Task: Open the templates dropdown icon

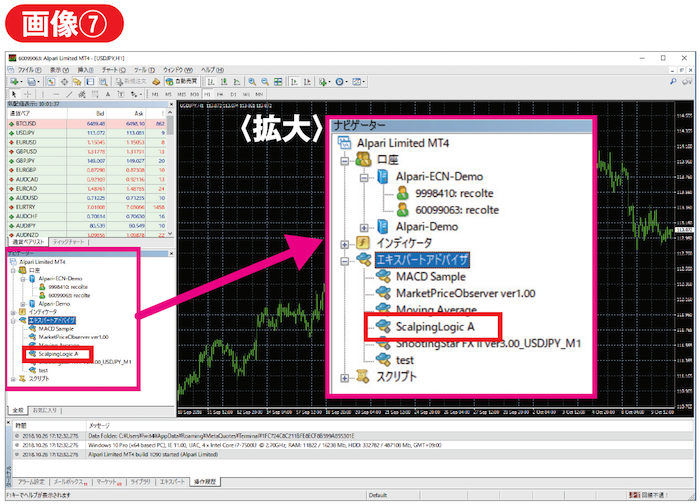Action: pos(358,82)
